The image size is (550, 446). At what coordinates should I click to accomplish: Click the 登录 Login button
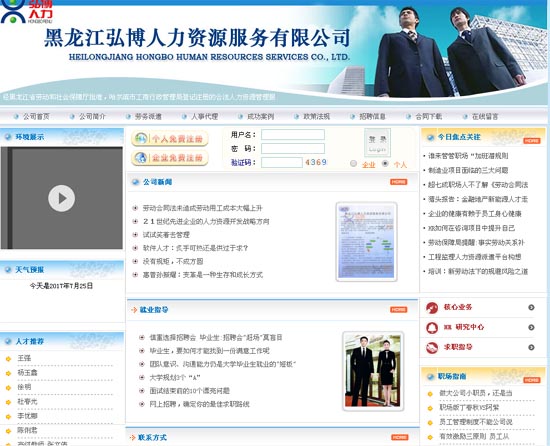coord(377,143)
